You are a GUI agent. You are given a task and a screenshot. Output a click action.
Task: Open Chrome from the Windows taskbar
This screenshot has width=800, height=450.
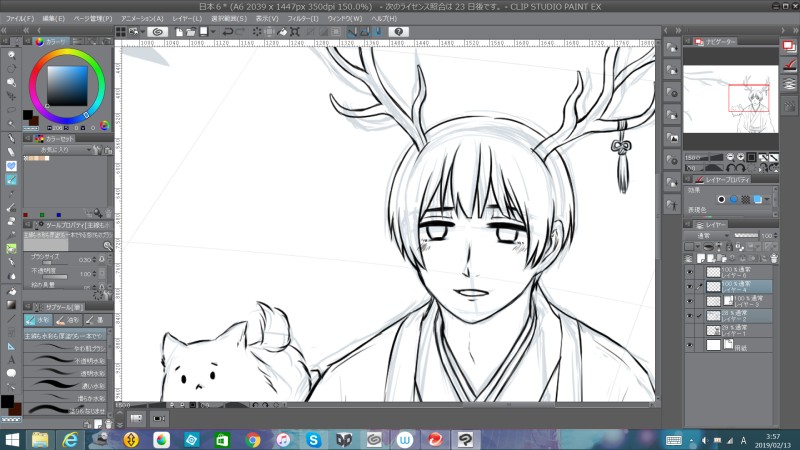(x=253, y=439)
